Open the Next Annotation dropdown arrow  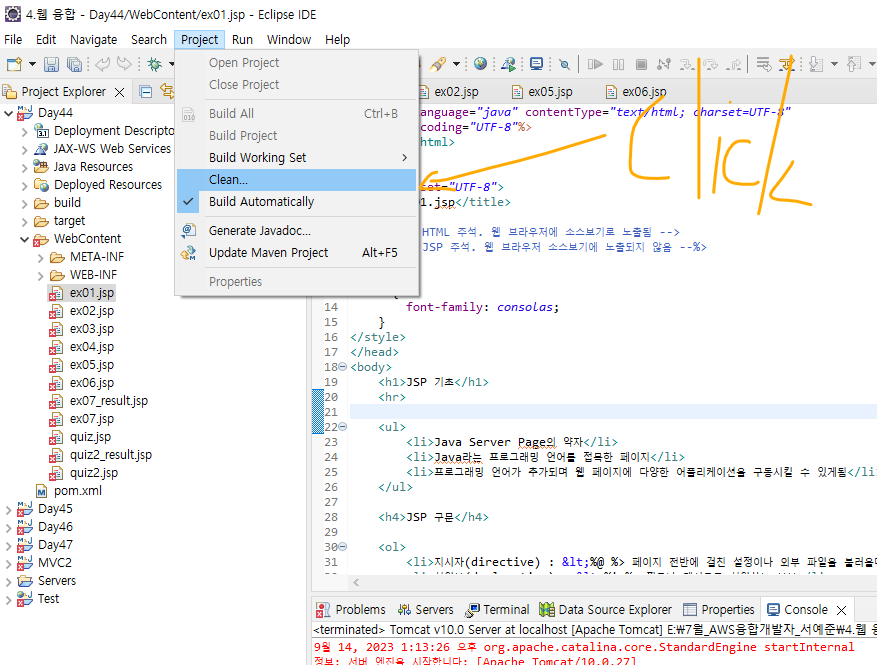tap(834, 64)
